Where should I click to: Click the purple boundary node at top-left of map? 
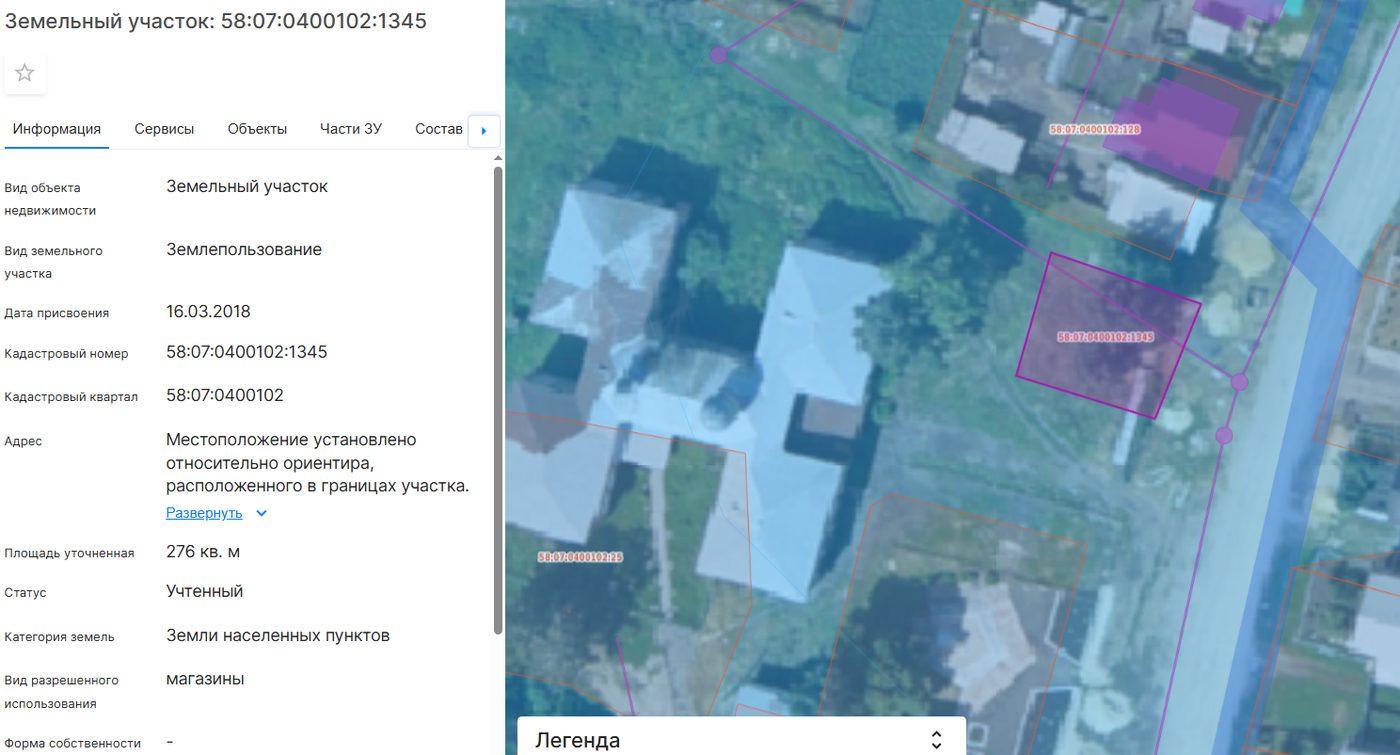click(x=718, y=55)
